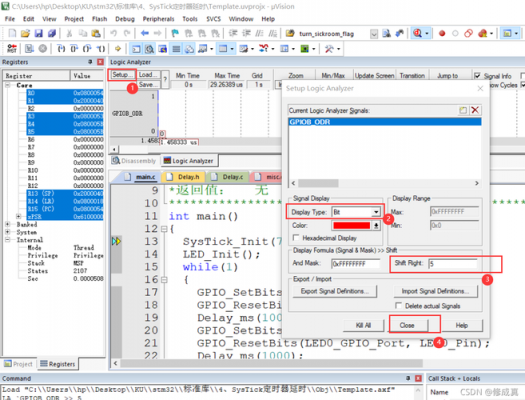The image size is (525, 400).
Task: Click the Insert breakpoint red dot icon
Action: (442, 33)
